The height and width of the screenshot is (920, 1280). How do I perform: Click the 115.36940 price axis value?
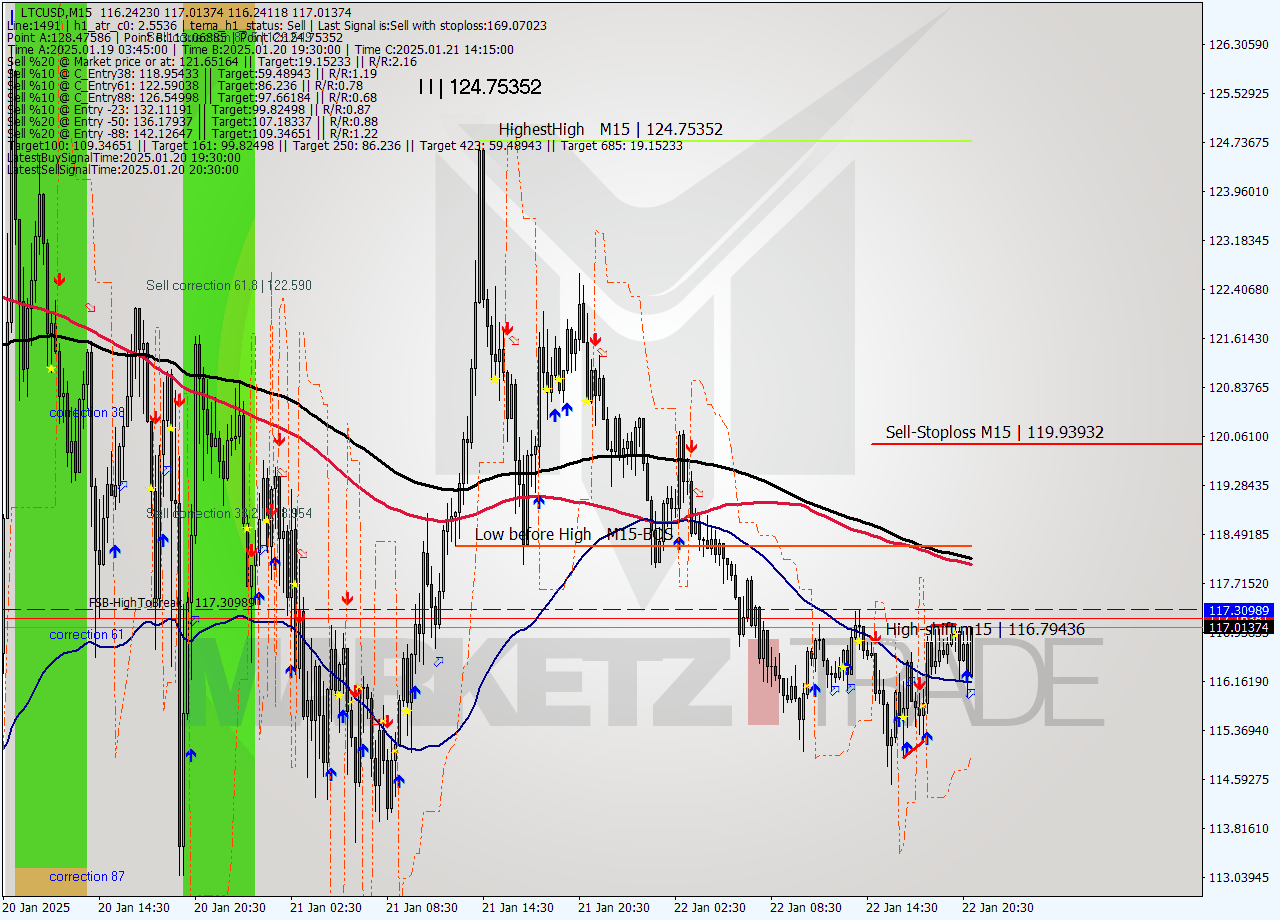1238,731
